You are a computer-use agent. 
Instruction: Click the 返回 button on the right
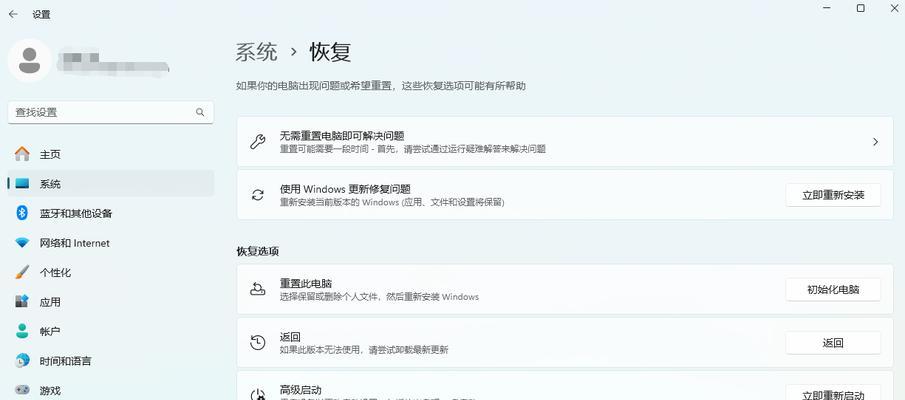[833, 343]
